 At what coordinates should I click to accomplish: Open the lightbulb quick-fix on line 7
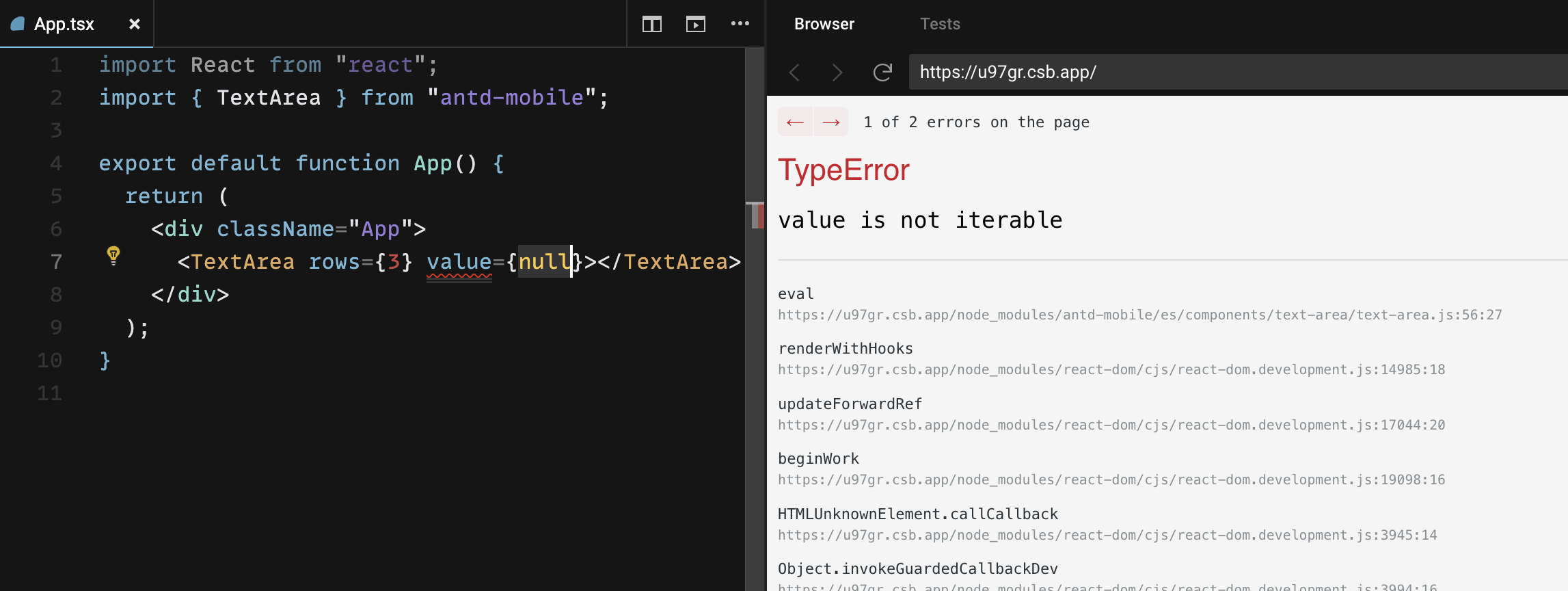(113, 256)
